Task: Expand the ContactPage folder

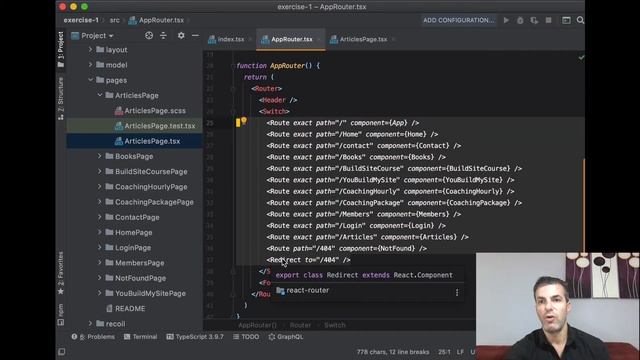Action: [x=100, y=217]
